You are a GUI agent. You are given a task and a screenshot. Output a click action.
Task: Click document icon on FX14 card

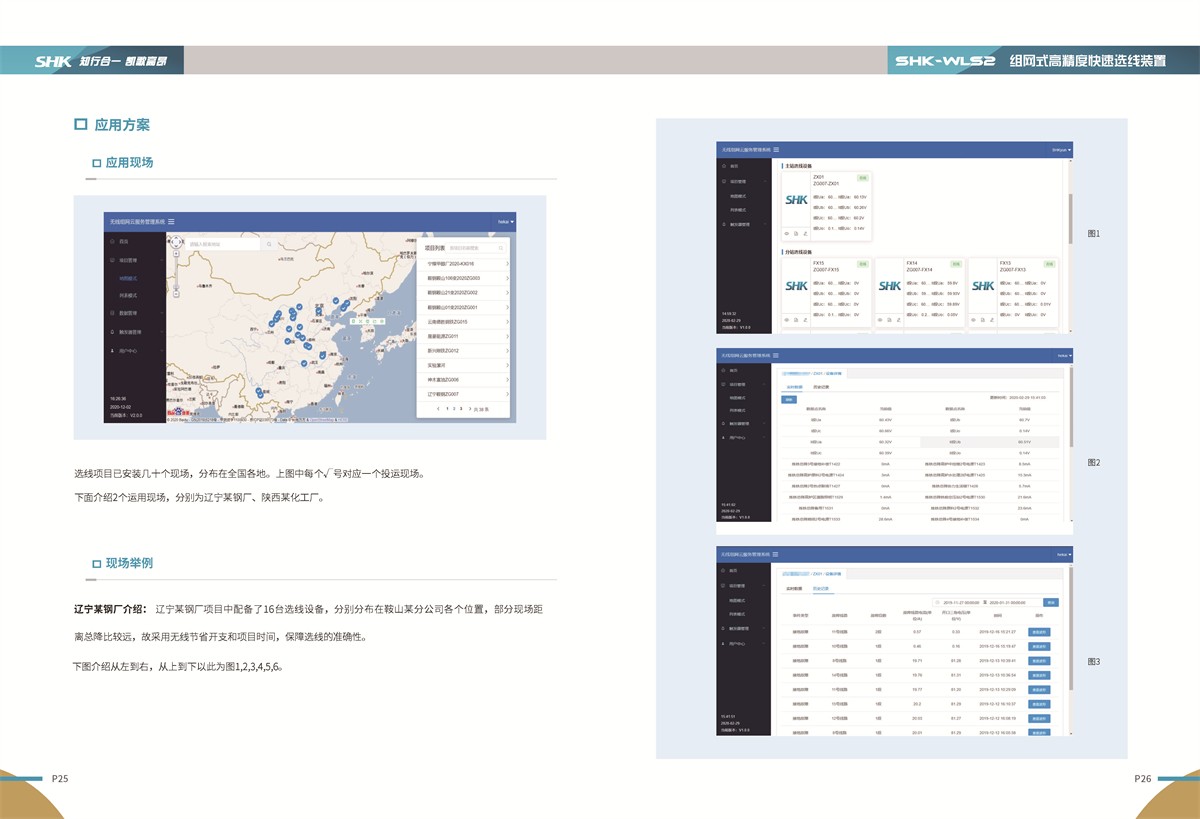tap(889, 320)
